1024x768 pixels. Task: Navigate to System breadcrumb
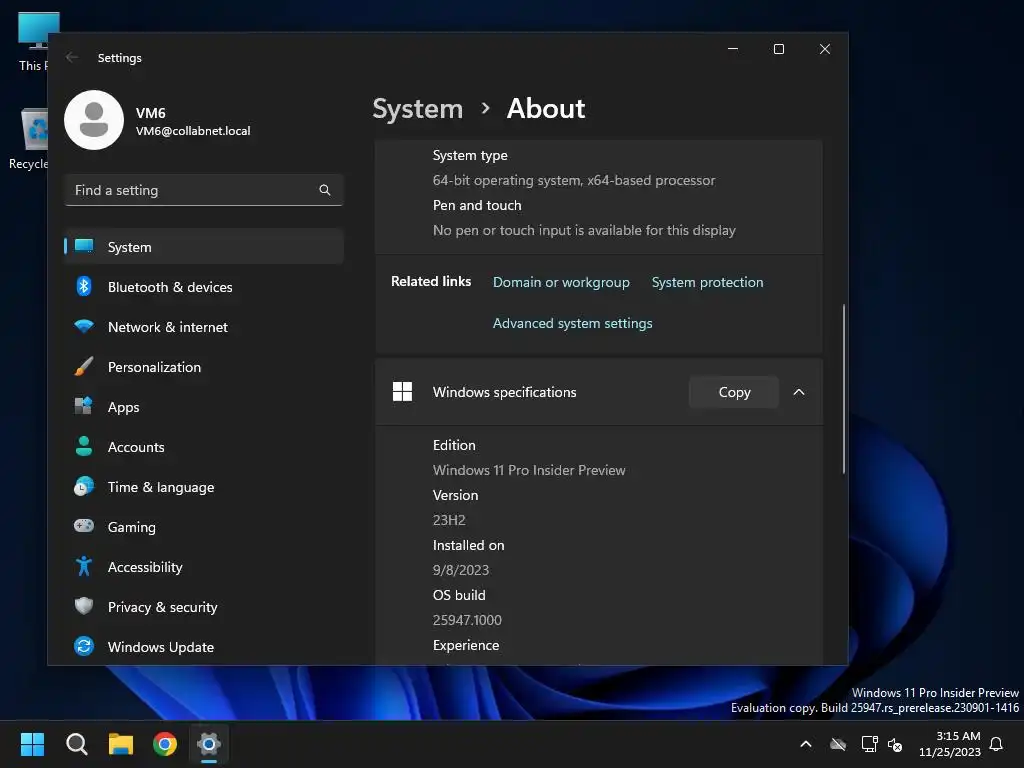click(417, 108)
